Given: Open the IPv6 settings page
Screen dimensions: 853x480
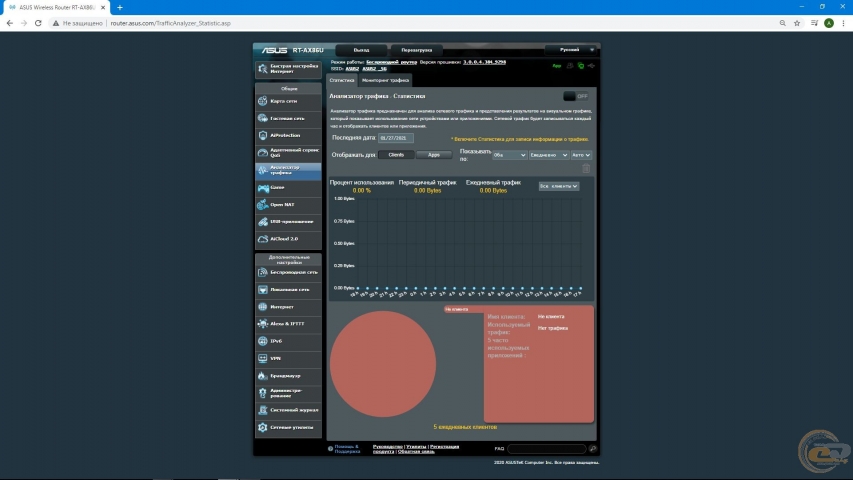Looking at the screenshot, I should [288, 341].
